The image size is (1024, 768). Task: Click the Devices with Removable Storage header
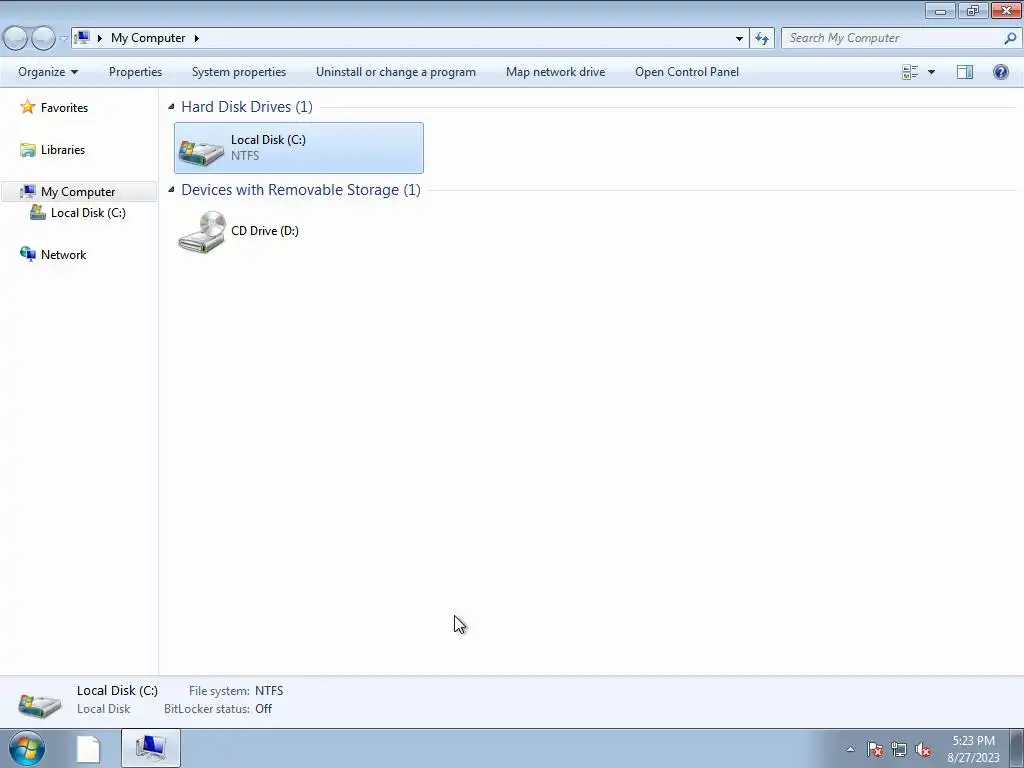click(x=301, y=189)
